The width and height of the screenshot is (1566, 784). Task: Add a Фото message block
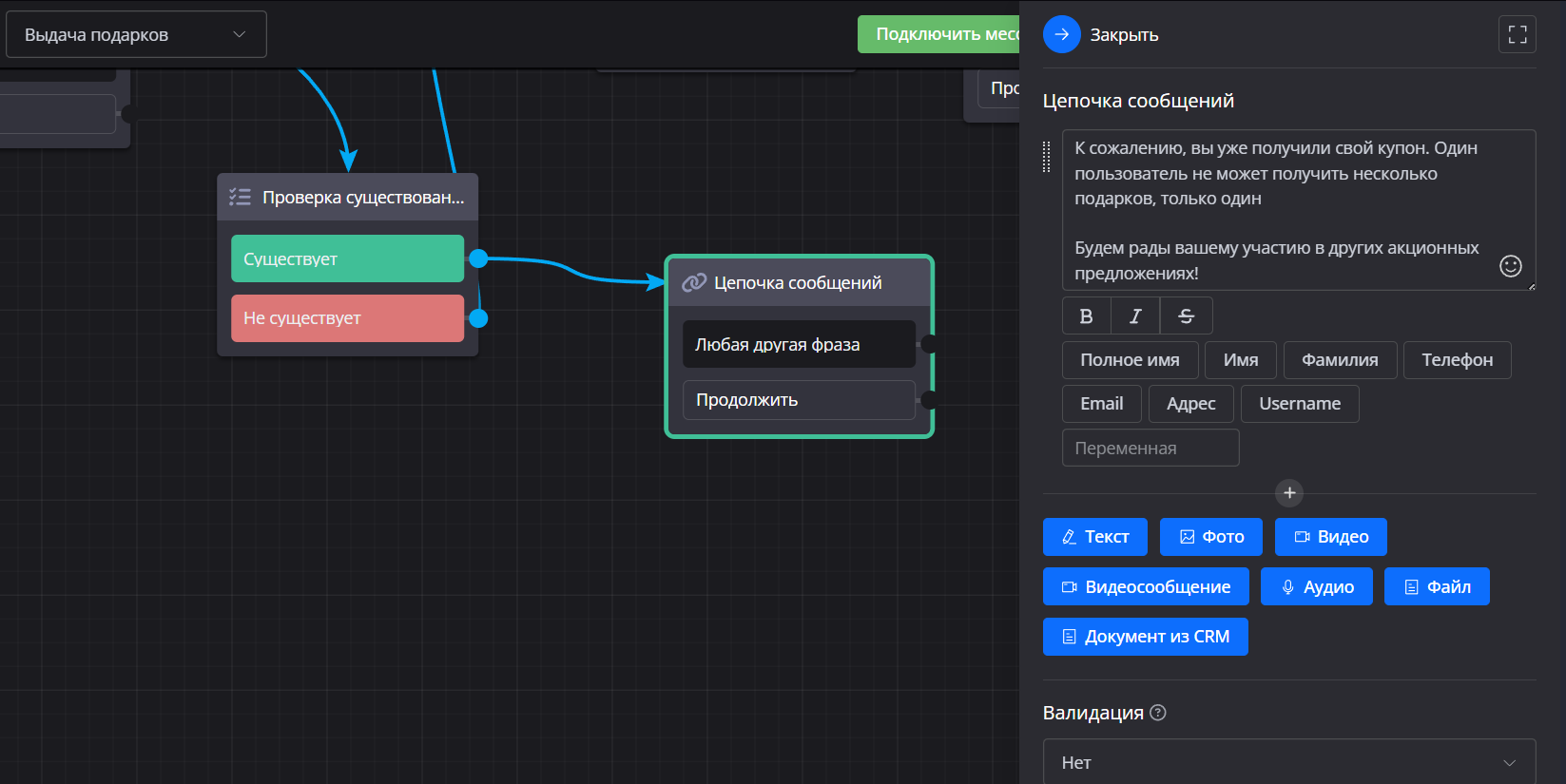(1210, 537)
